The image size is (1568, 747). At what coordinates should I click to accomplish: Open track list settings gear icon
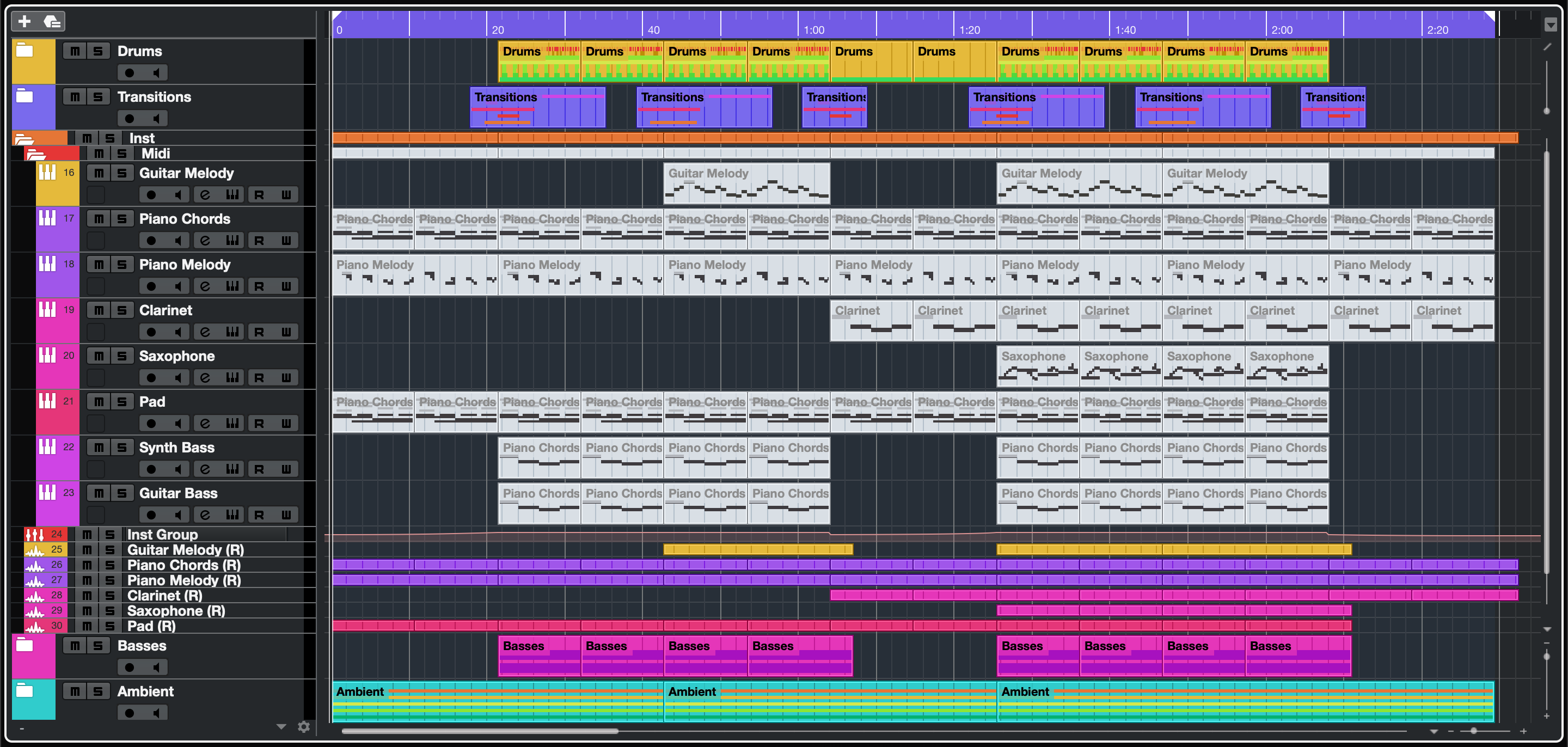[x=304, y=726]
